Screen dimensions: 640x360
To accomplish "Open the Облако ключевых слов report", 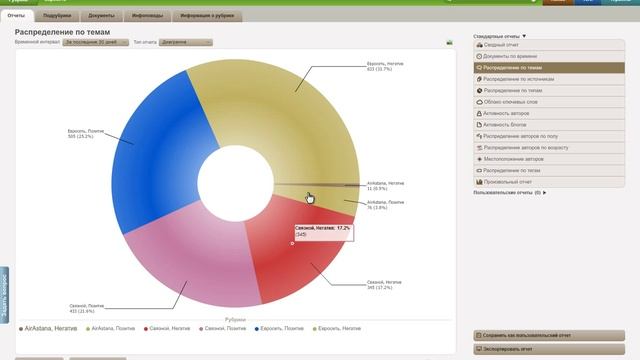I will click(x=549, y=102).
